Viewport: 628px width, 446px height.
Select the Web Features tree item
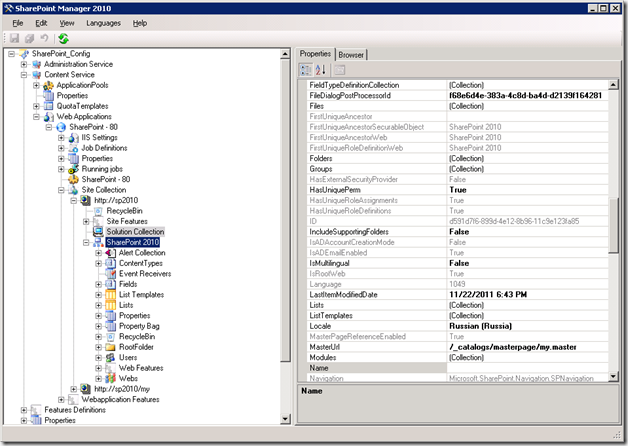(x=141, y=368)
